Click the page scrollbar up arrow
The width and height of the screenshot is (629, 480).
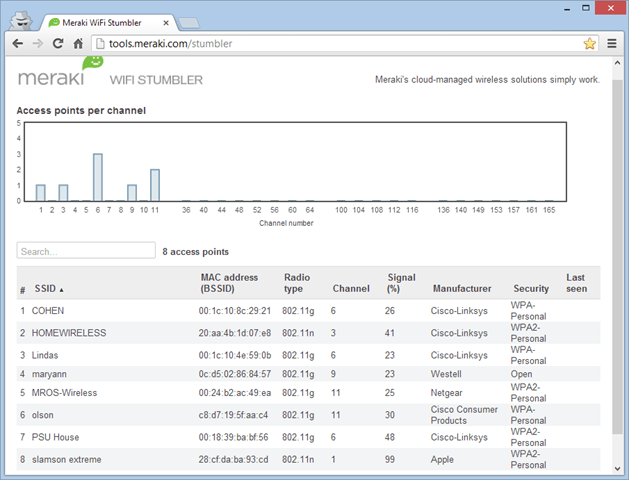click(617, 63)
